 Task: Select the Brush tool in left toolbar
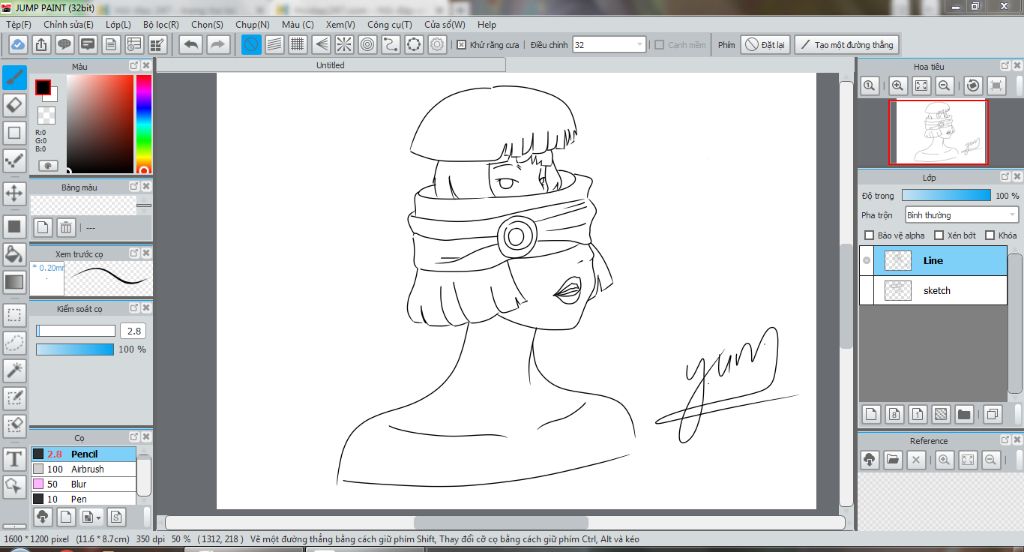pyautogui.click(x=14, y=77)
